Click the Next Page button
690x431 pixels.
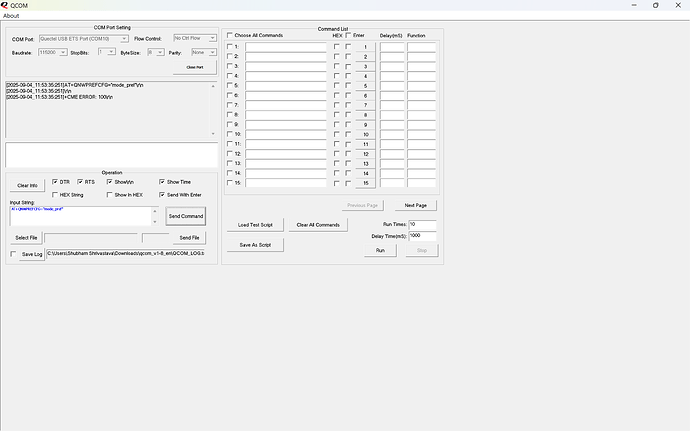415,205
